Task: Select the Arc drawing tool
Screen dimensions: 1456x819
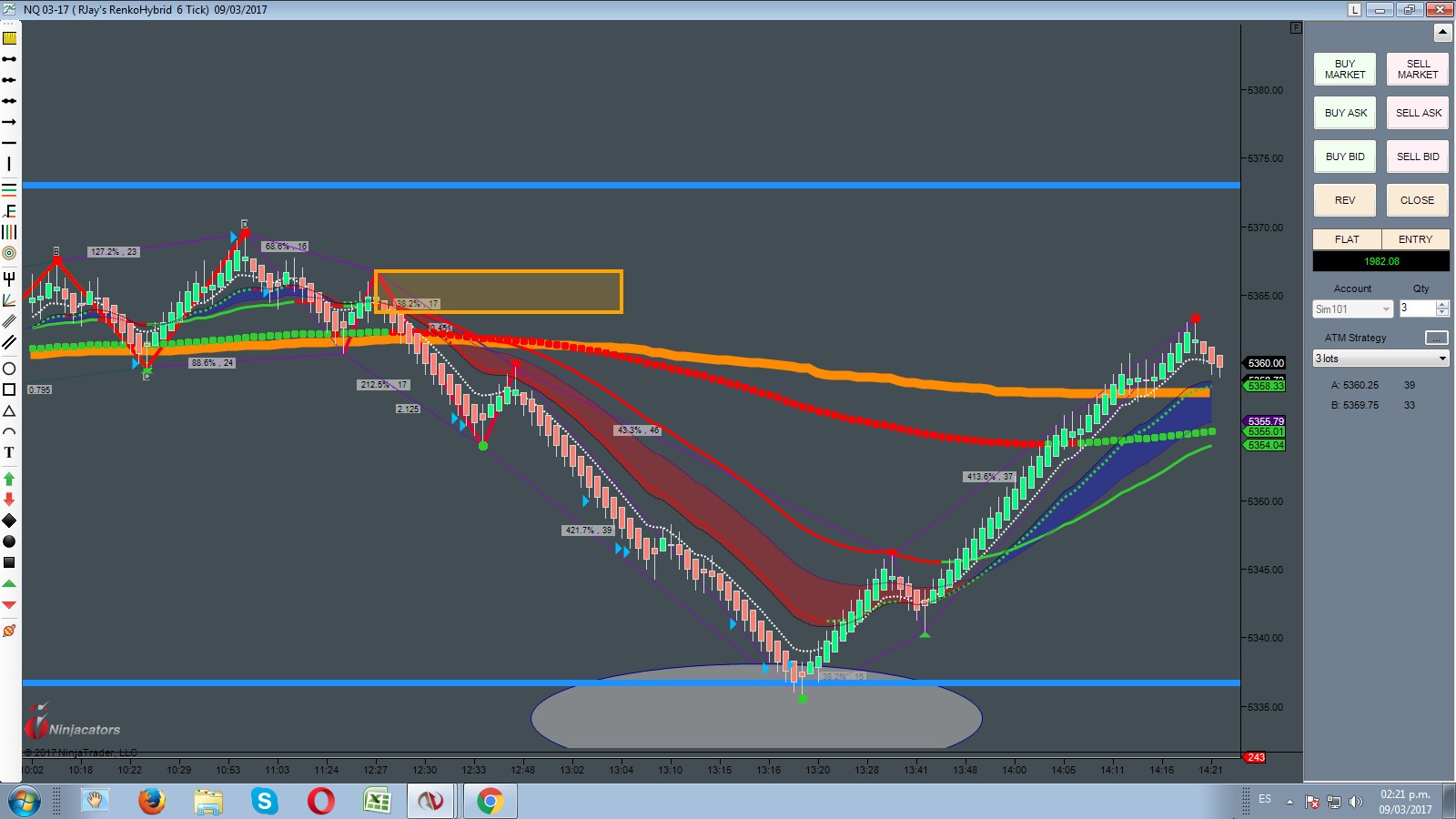Action: [x=9, y=431]
